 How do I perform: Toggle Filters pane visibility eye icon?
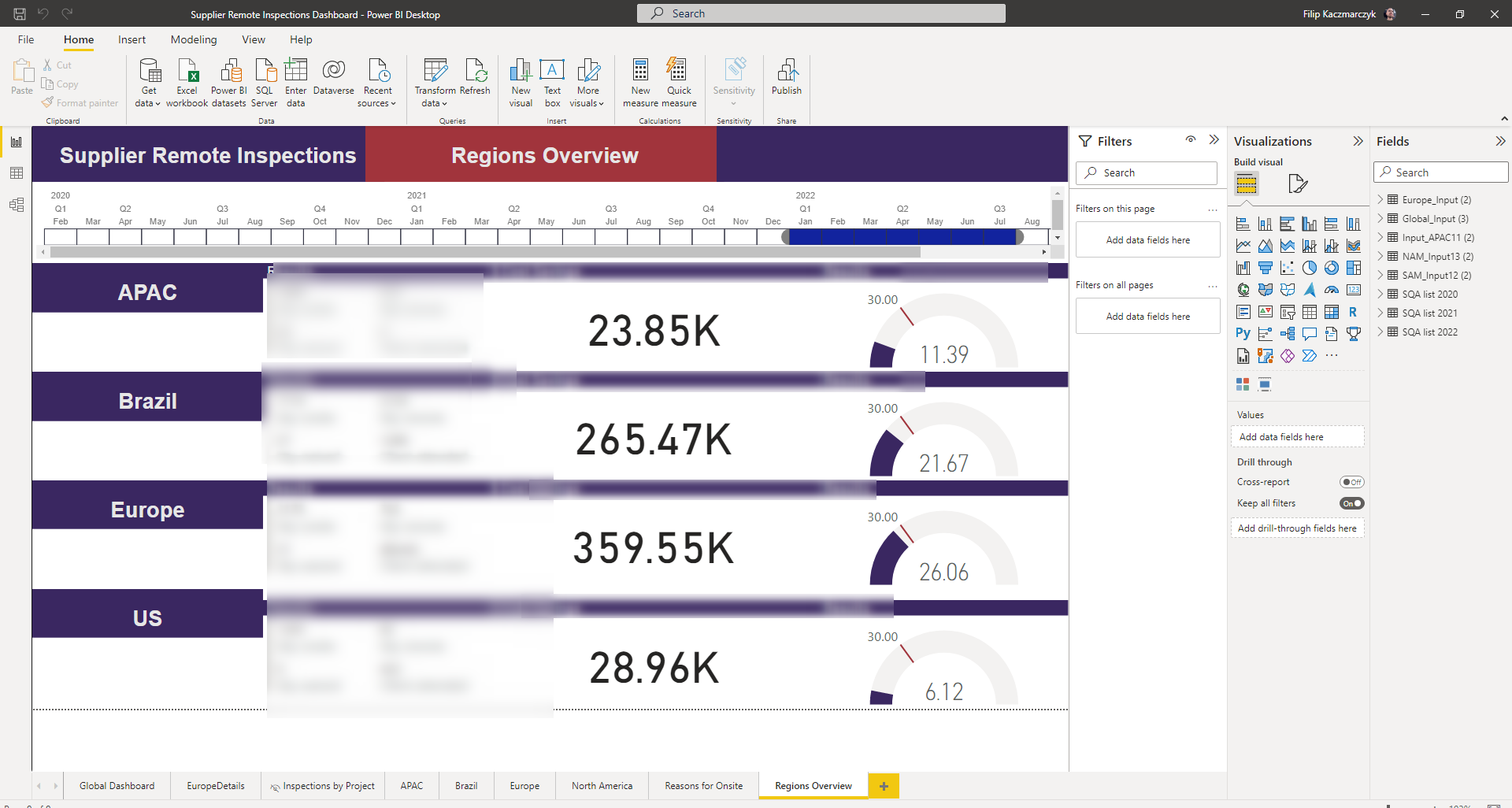pyautogui.click(x=1191, y=140)
